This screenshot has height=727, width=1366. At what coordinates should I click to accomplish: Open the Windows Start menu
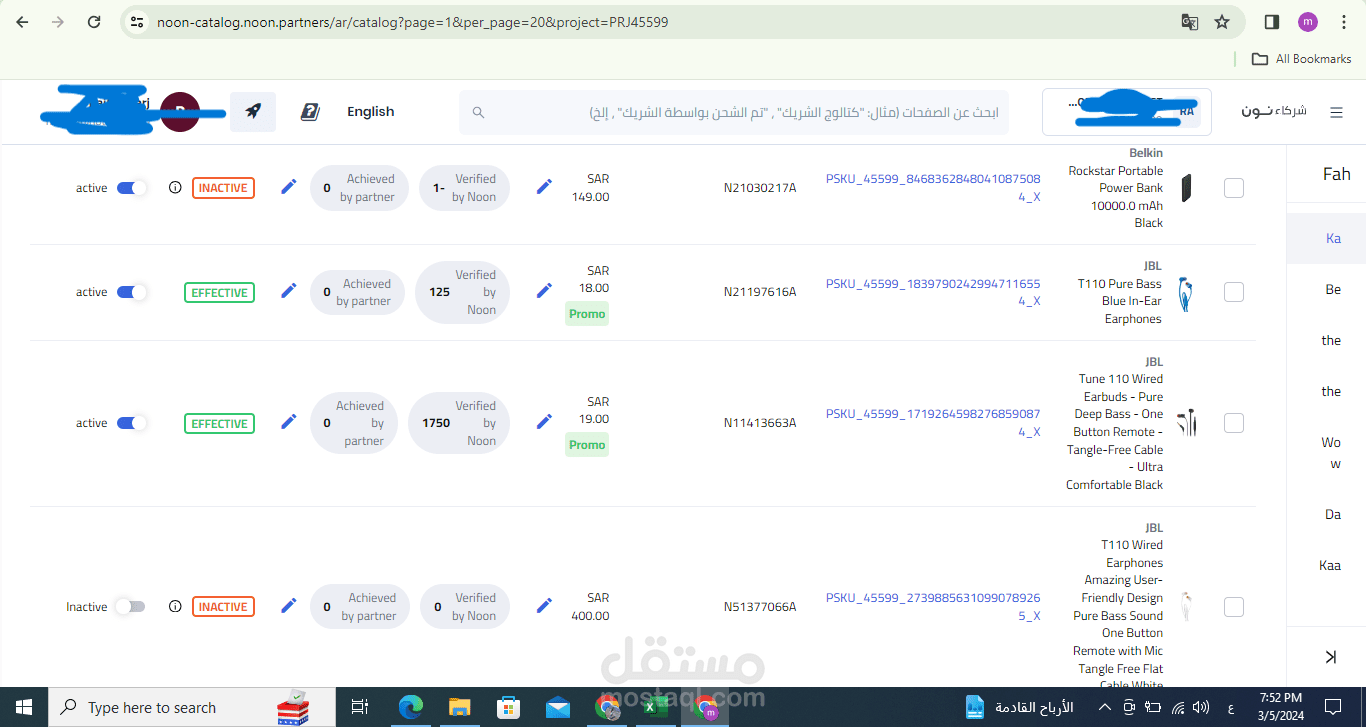pyautogui.click(x=24, y=707)
